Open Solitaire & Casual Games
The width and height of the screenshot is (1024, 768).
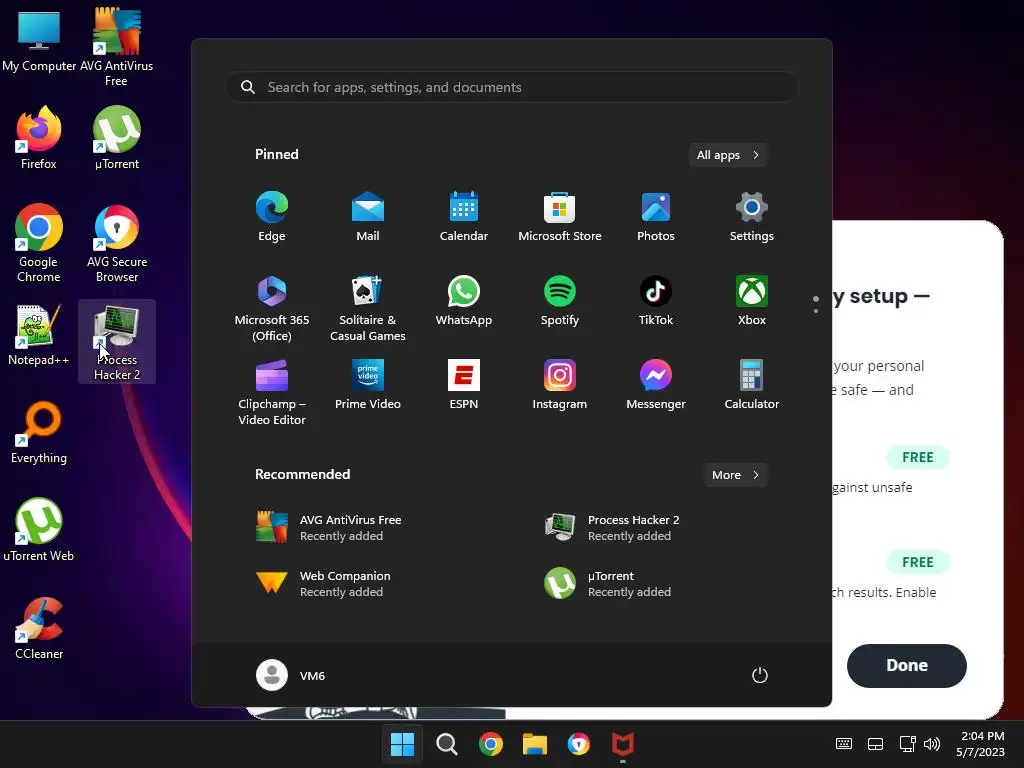368,308
